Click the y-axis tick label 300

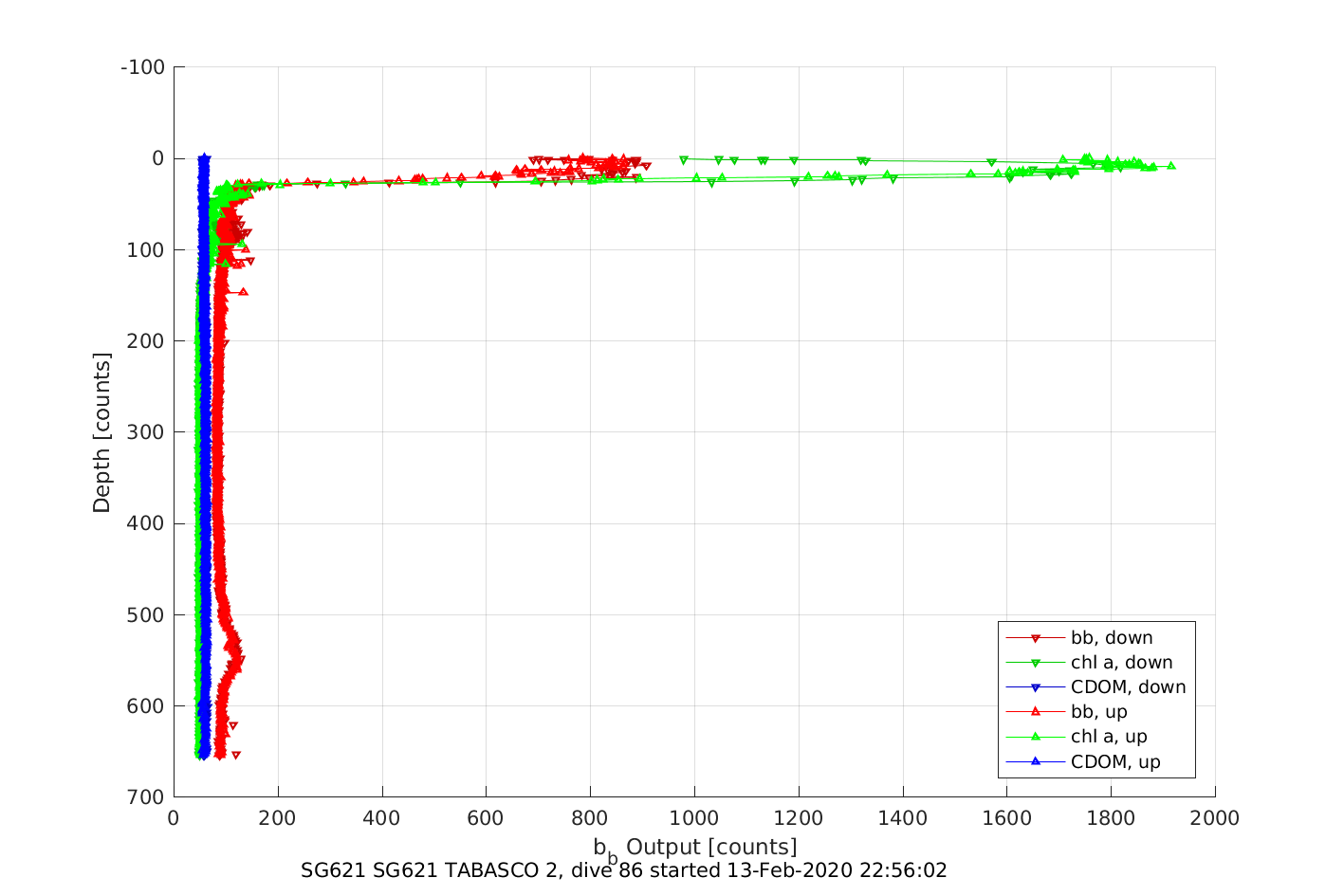point(147,432)
